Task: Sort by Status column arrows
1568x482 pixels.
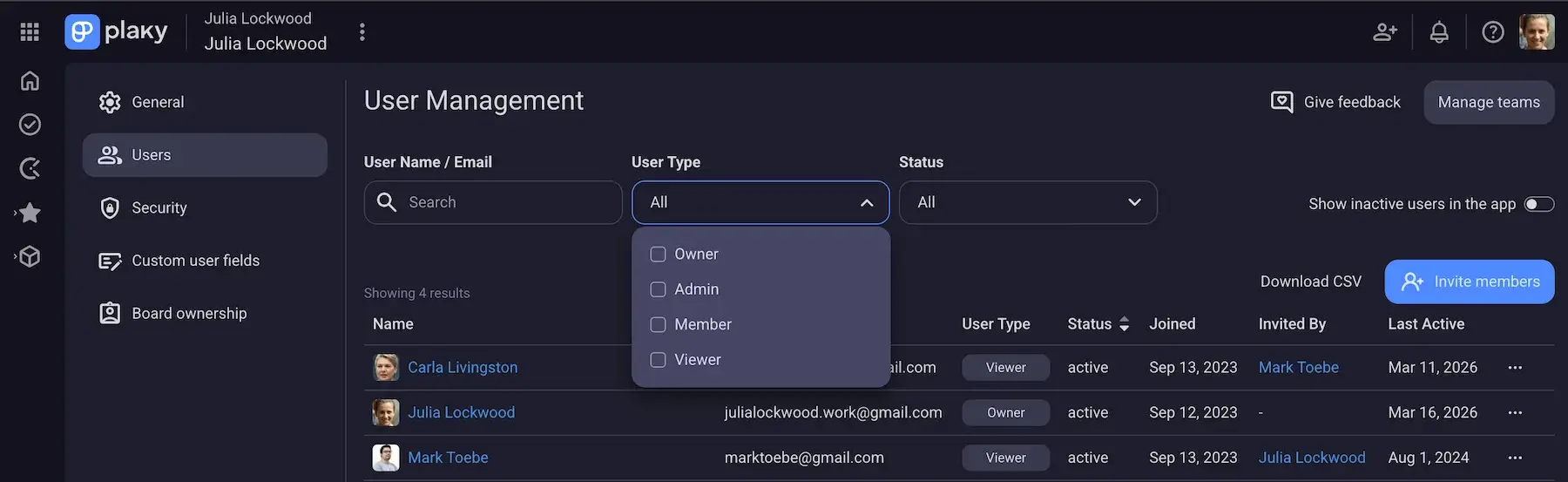Action: (1124, 324)
